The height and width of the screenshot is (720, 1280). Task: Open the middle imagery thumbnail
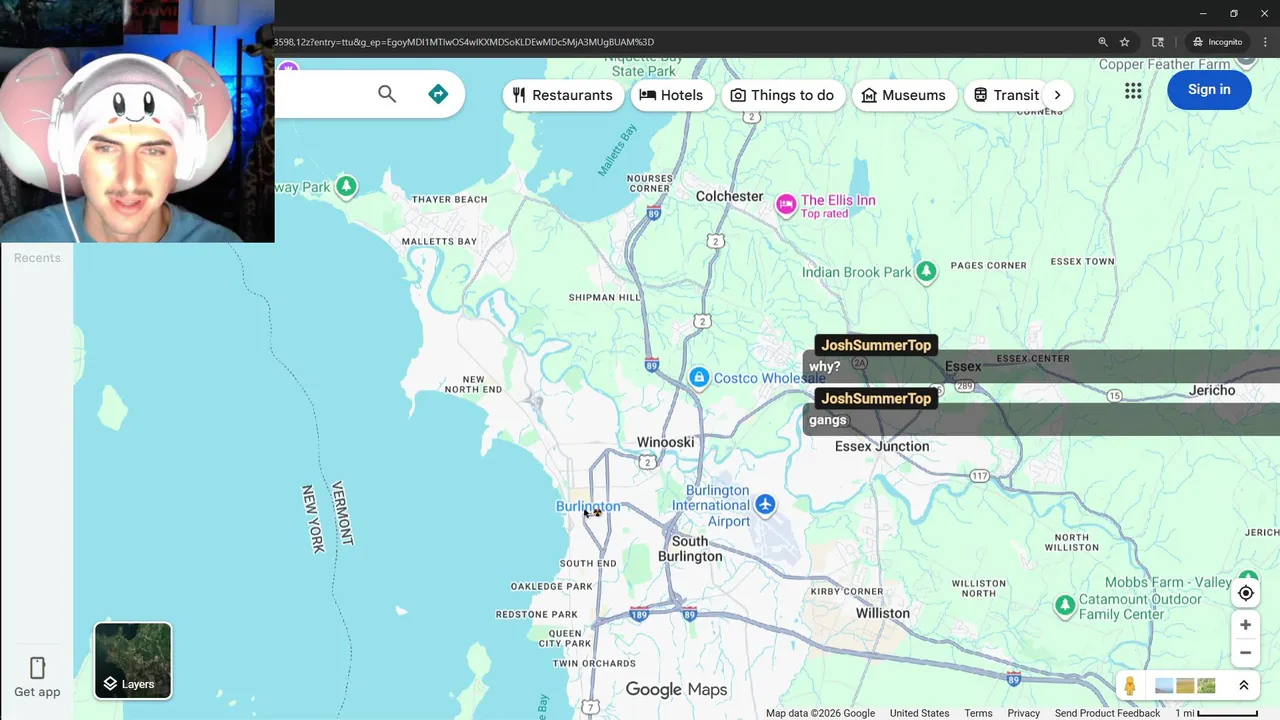tap(1185, 686)
